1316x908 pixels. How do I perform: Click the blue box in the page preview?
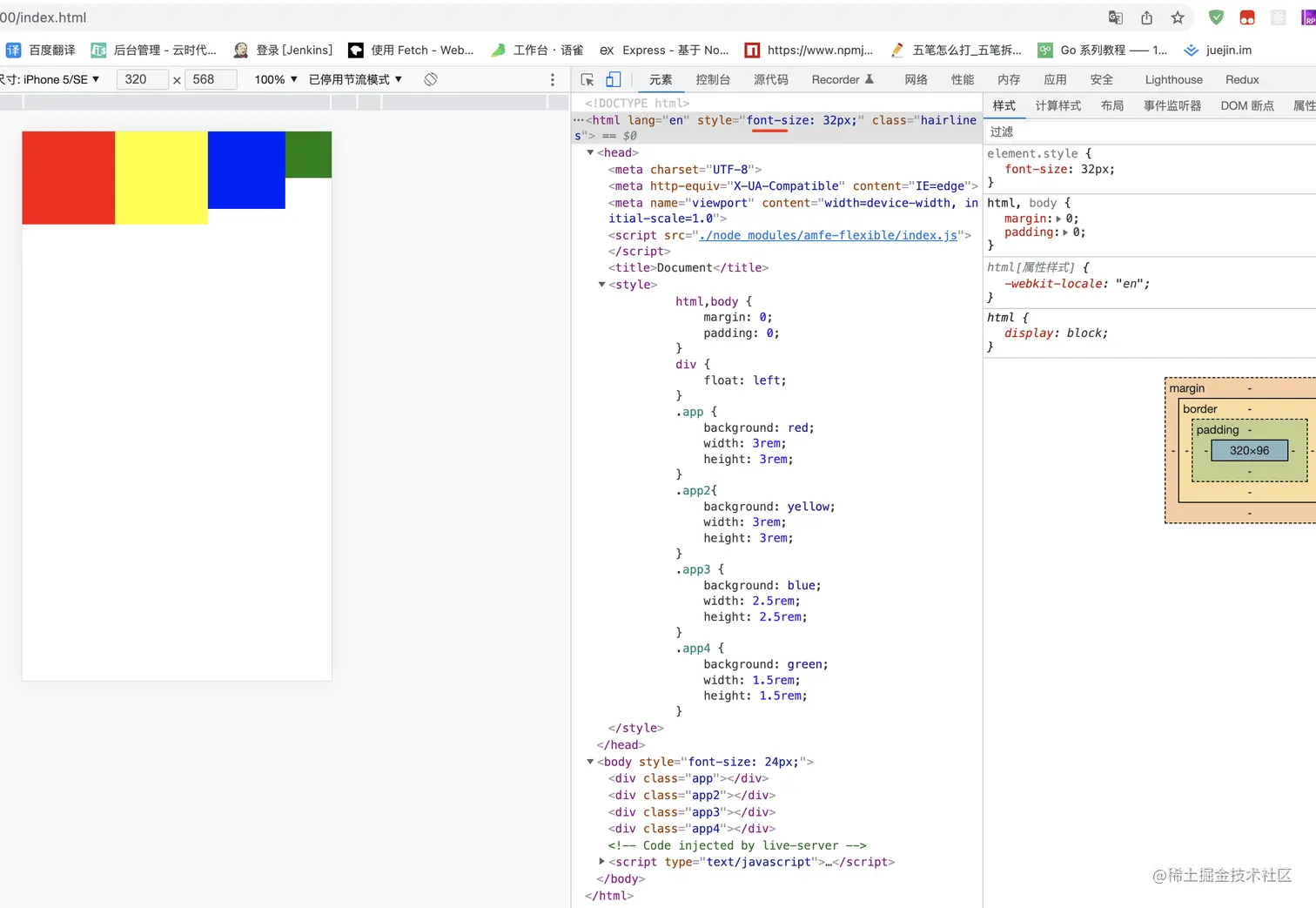pos(246,170)
